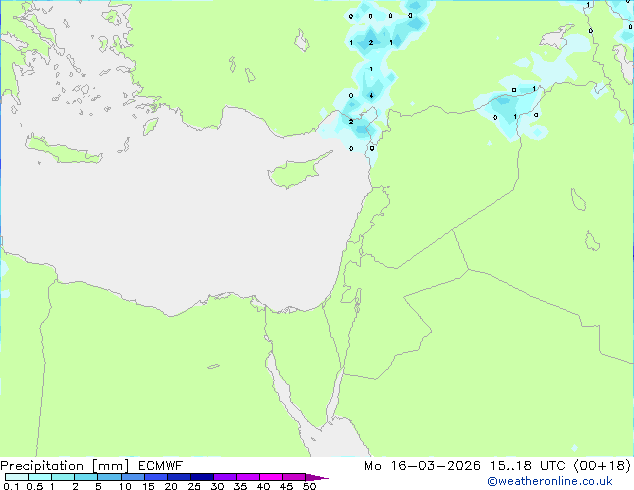The width and height of the screenshot is (634, 490).
Task: Click the "15..18 UTC" time range
Action: [528, 466]
